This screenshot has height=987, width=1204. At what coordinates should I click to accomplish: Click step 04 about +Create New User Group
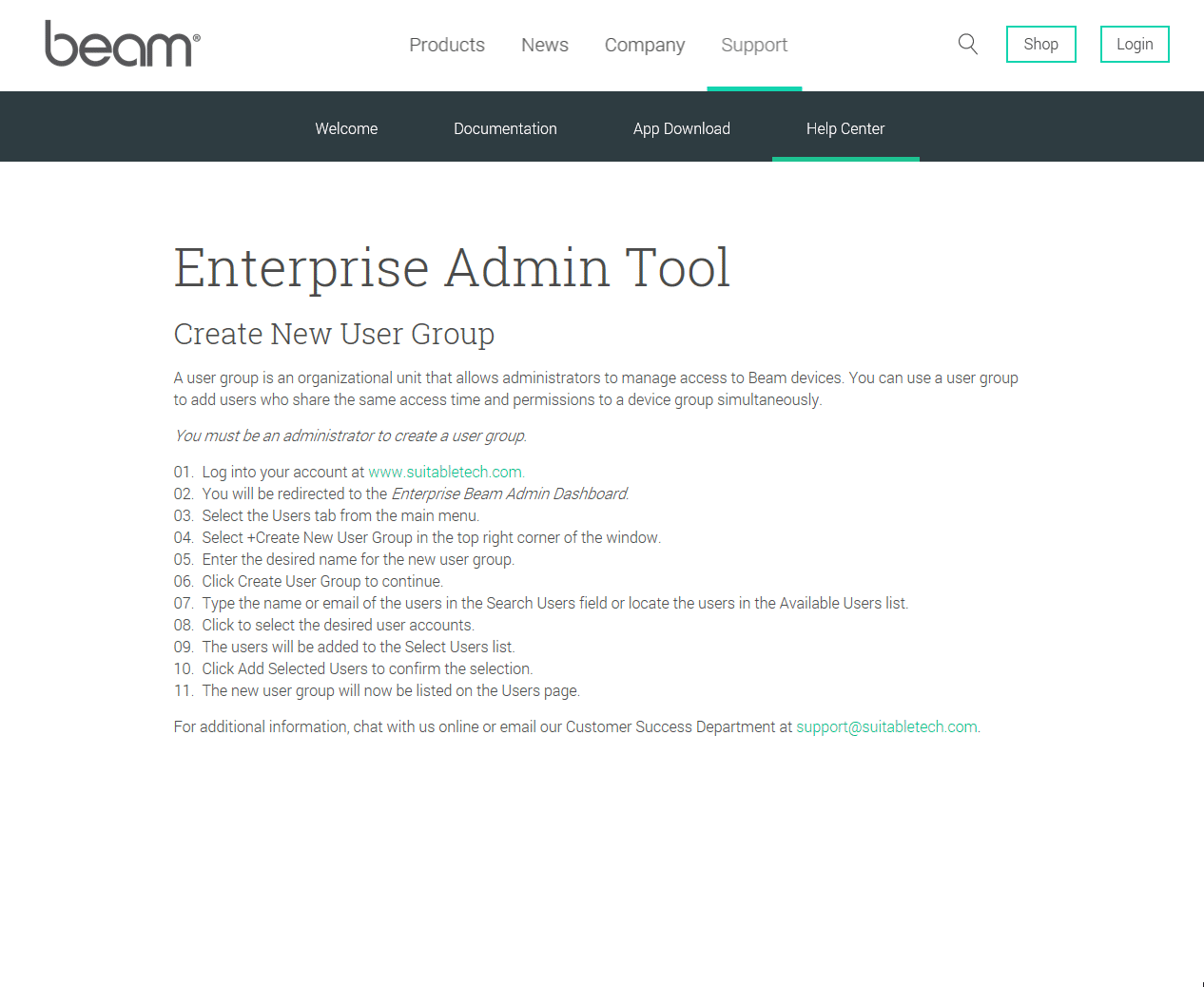click(418, 537)
